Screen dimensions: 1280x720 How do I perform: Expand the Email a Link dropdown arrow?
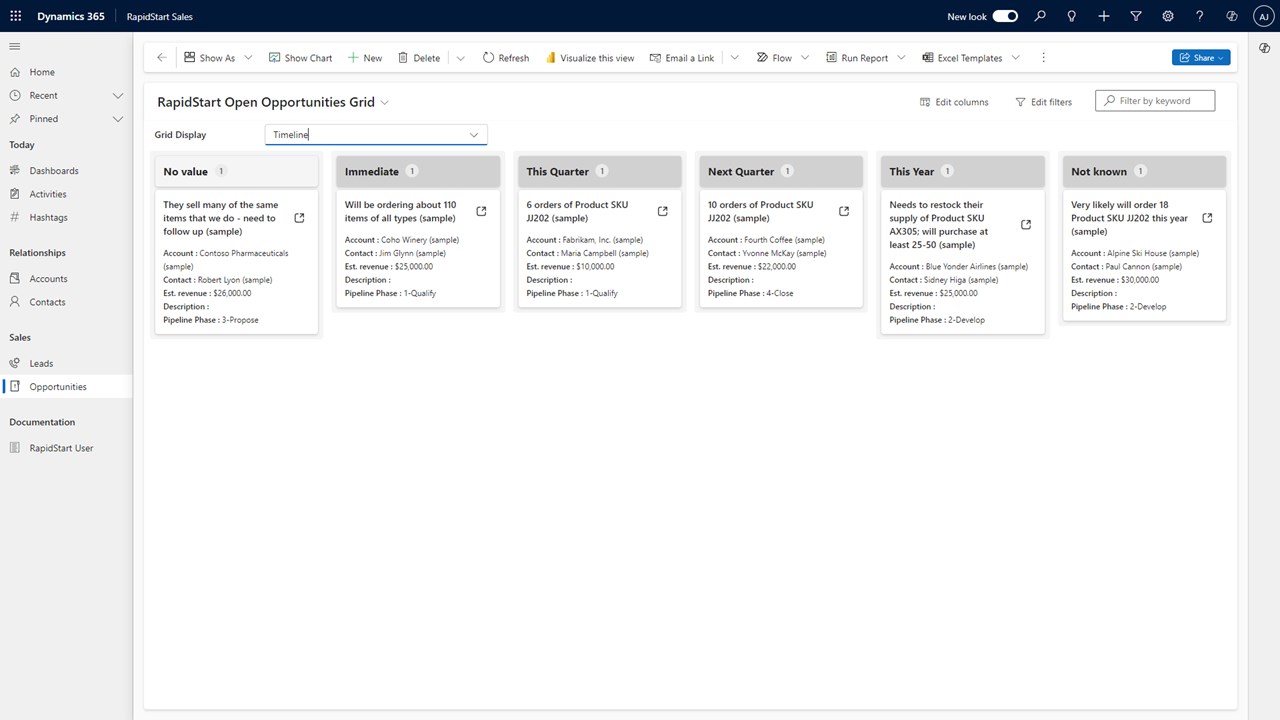[734, 58]
